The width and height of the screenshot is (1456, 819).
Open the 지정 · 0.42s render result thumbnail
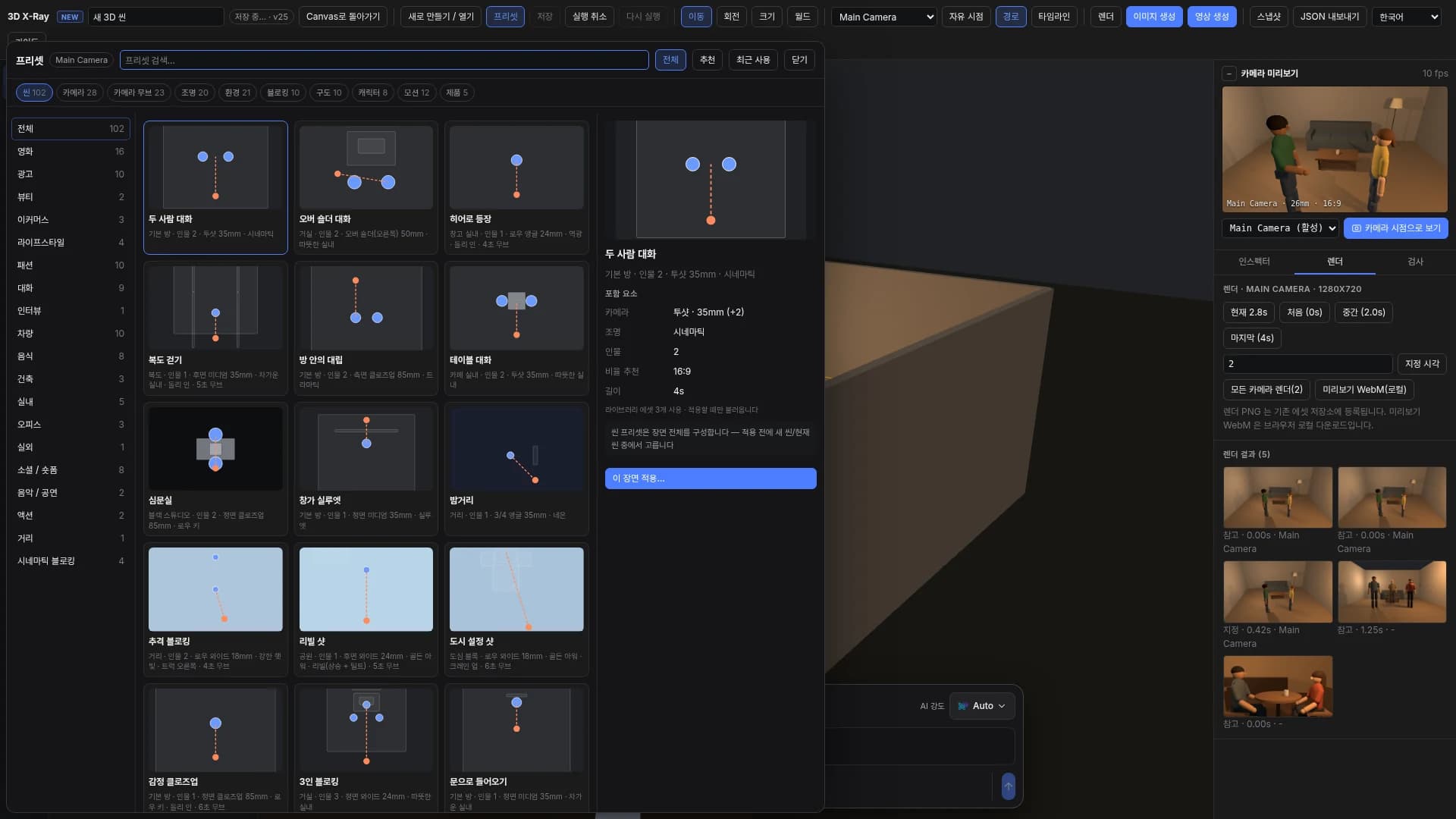pos(1277,592)
